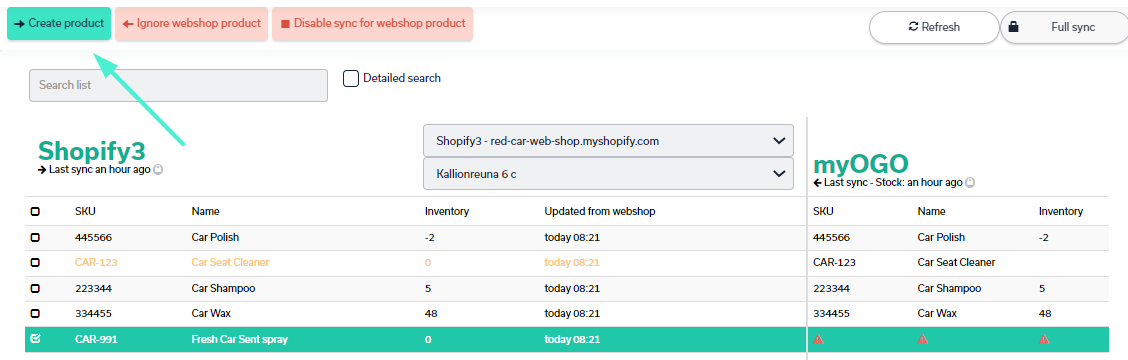Click Ignore webshop product button
This screenshot has width=1128, height=360.
[191, 24]
